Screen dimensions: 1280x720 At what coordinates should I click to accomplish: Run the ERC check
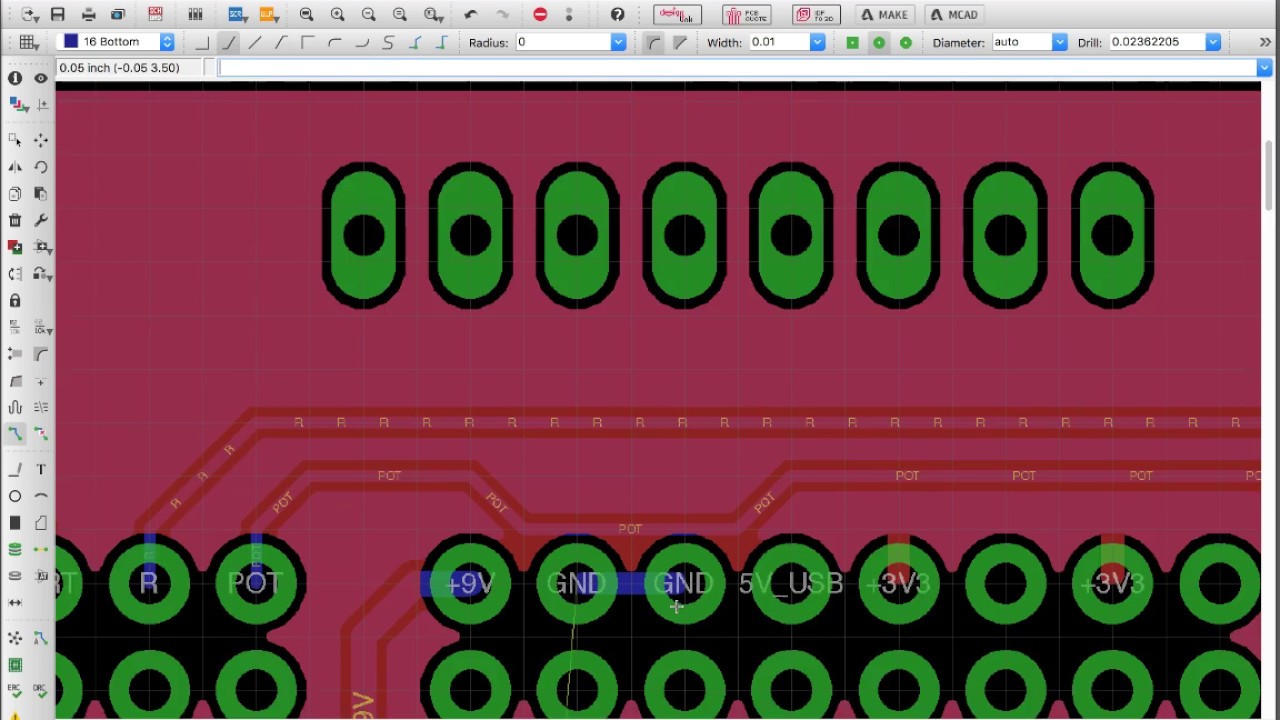[15, 691]
